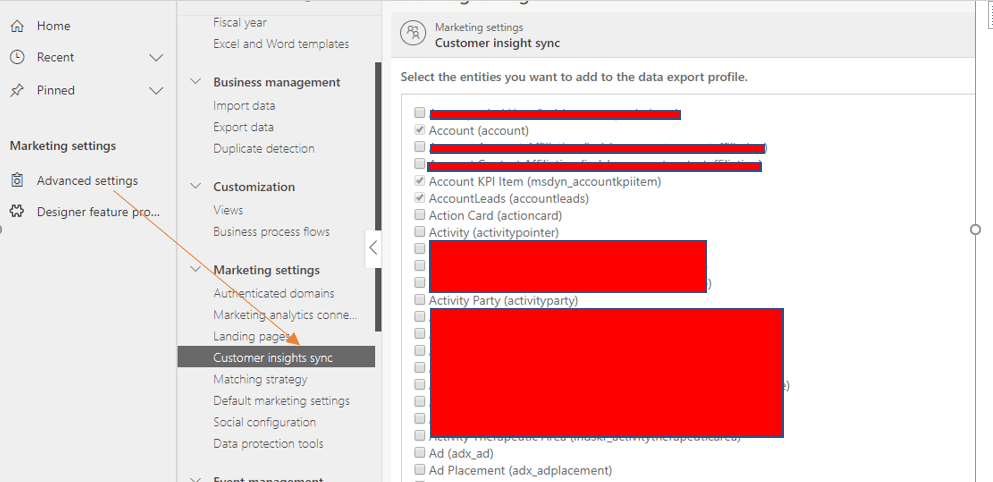Enable the Action Card checkbox
This screenshot has width=993, height=482.
420,216
